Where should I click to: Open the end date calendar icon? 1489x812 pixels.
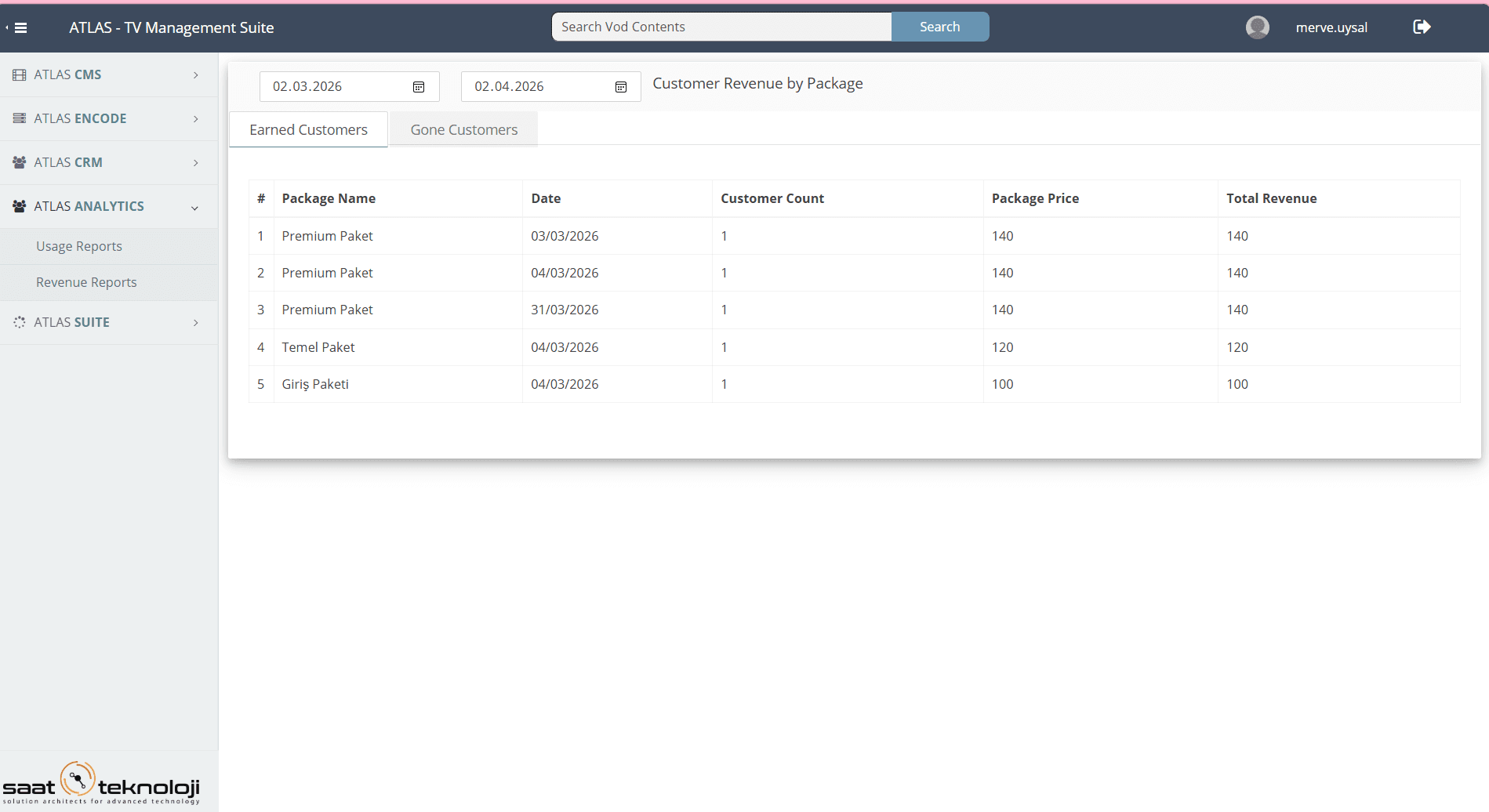tap(620, 86)
